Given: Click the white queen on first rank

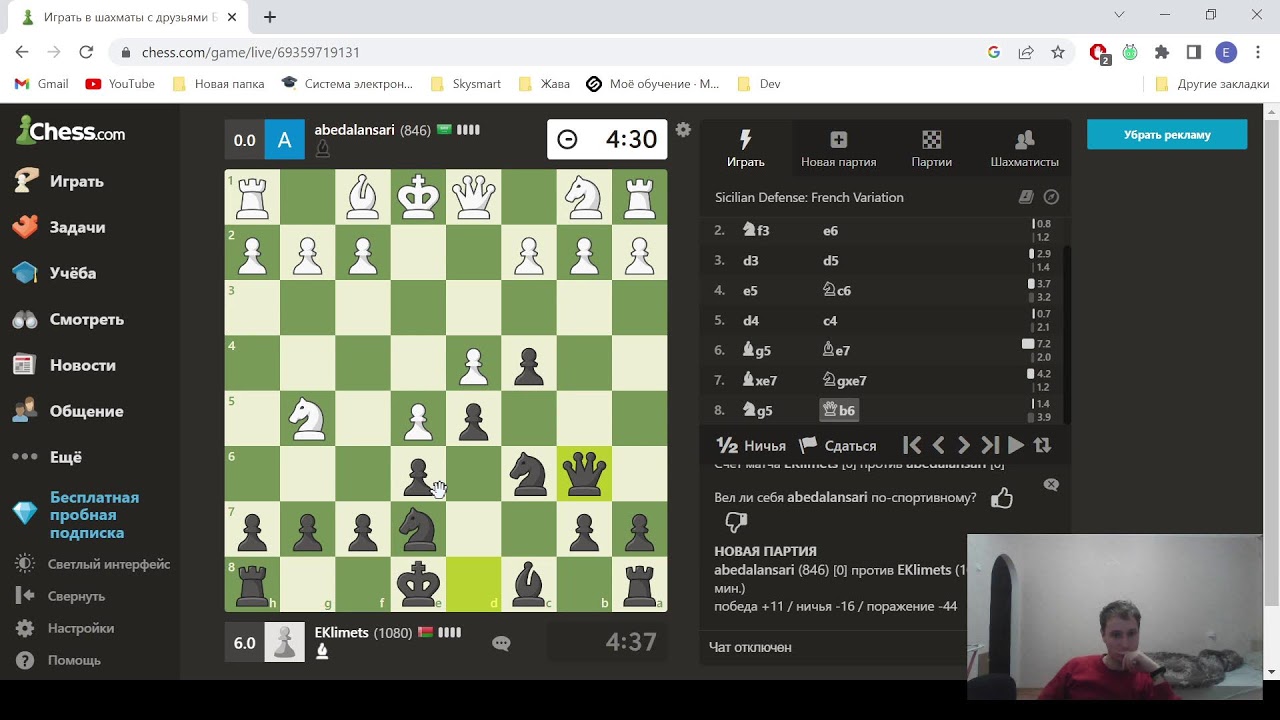Looking at the screenshot, I should pos(473,198).
